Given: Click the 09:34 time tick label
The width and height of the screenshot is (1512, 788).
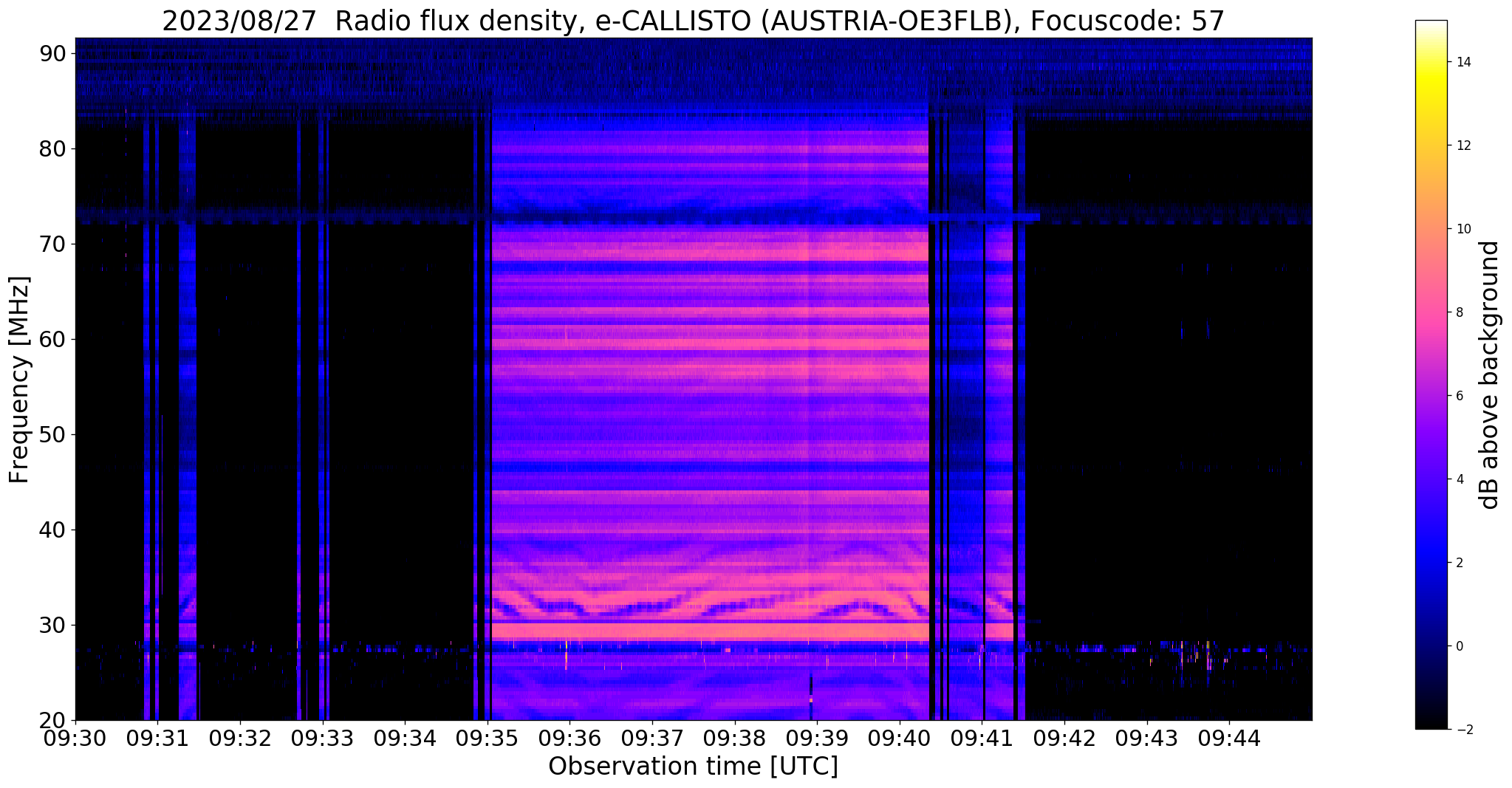Looking at the screenshot, I should tap(405, 739).
